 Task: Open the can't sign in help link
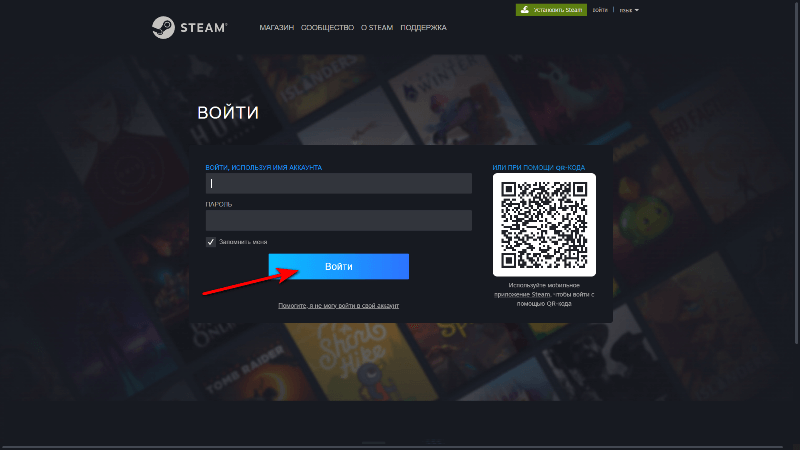tap(338, 306)
